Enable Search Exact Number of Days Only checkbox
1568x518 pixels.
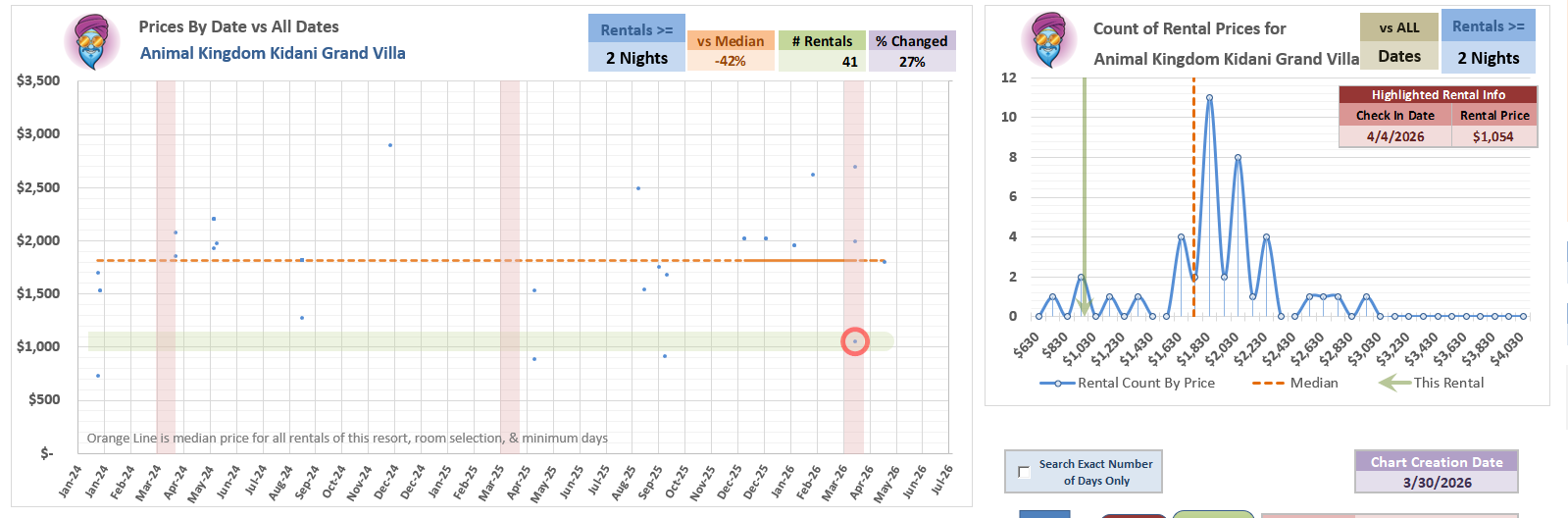pos(1025,472)
